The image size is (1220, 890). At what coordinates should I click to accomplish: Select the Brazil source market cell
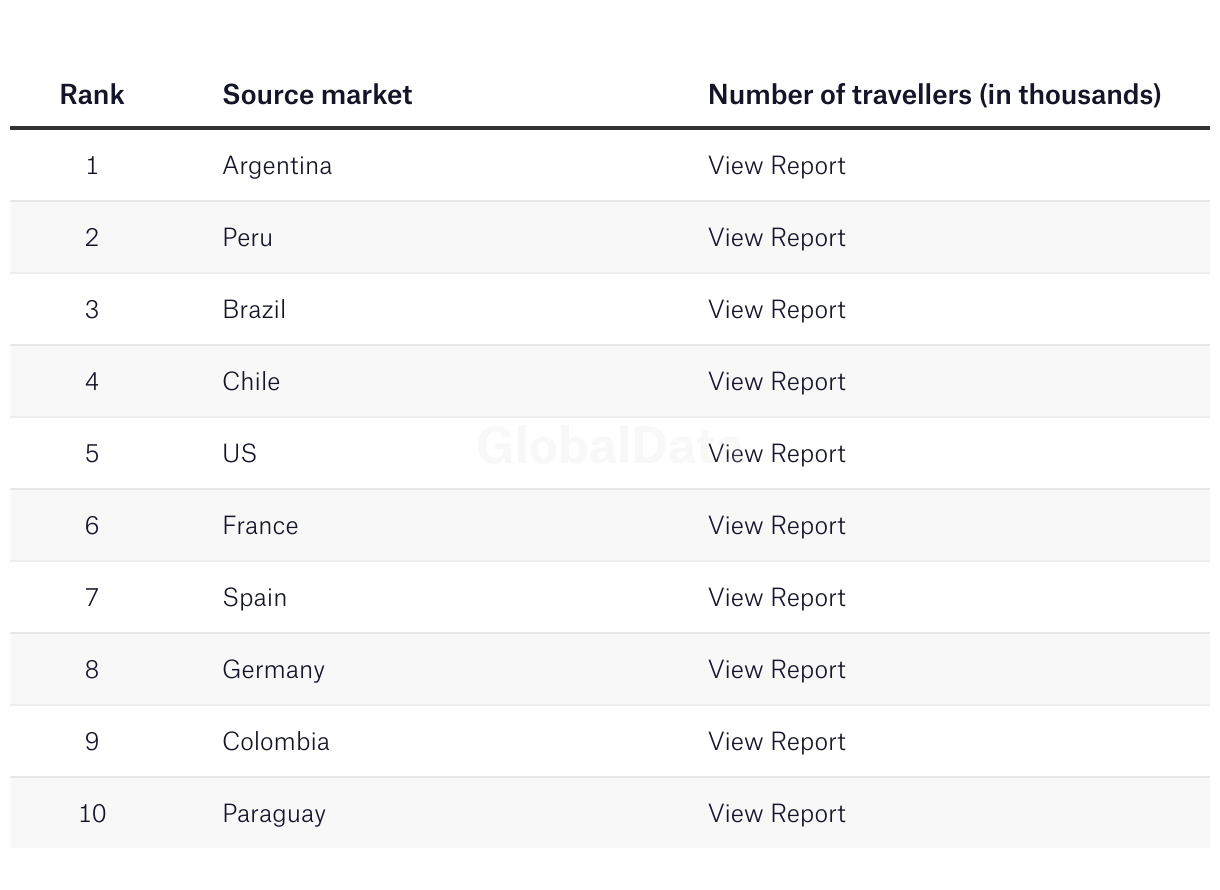254,309
